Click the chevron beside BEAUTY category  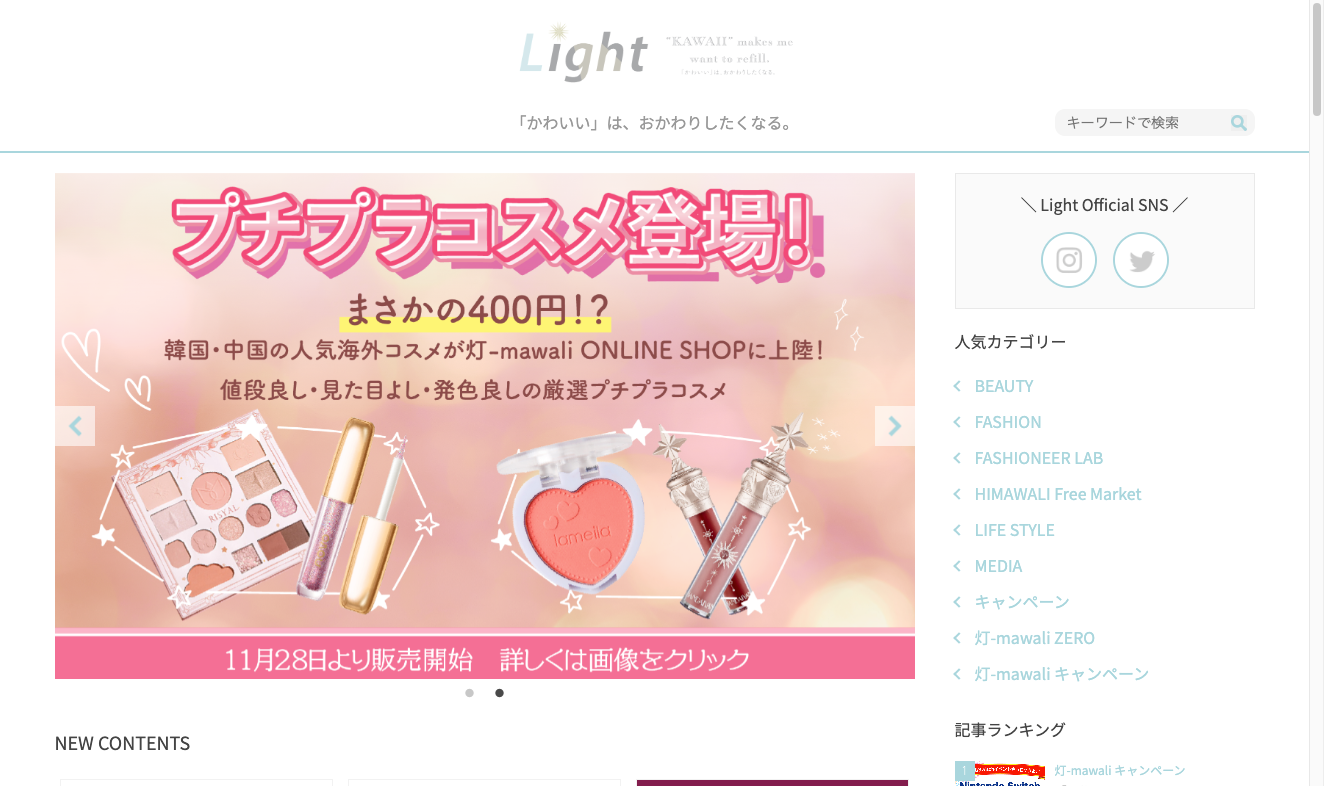(957, 386)
